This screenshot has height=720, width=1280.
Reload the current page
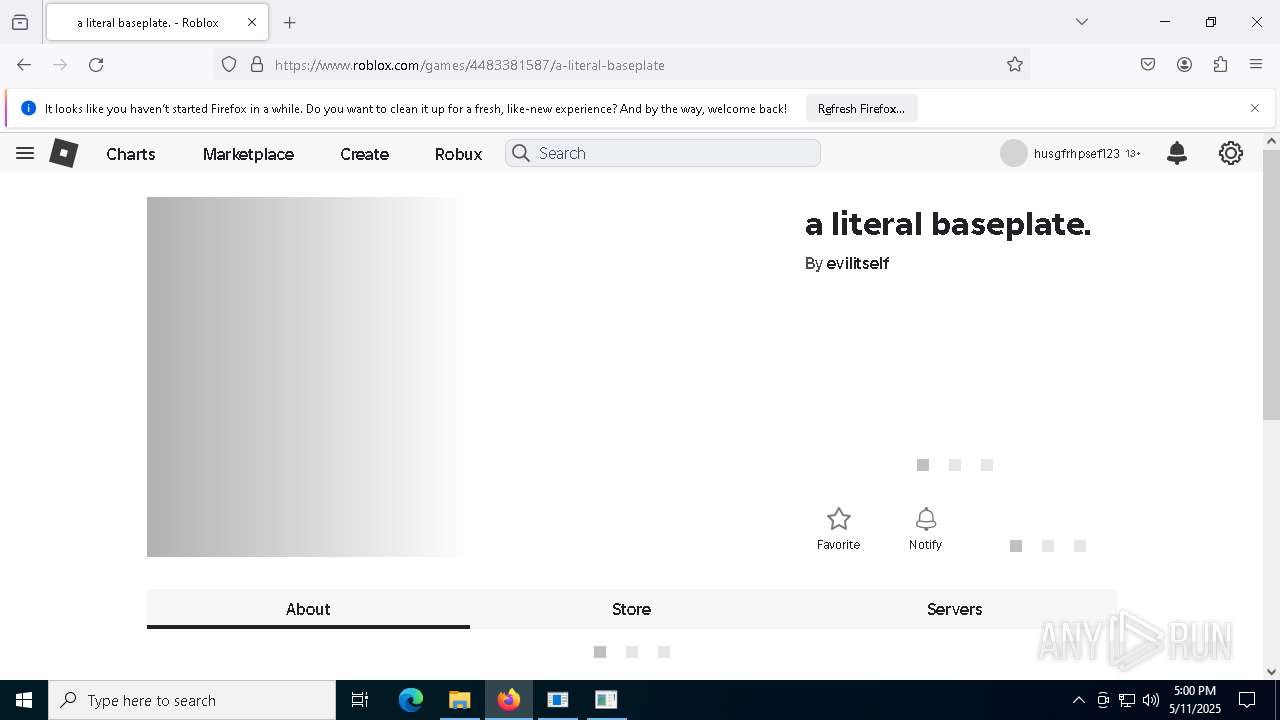pos(96,65)
